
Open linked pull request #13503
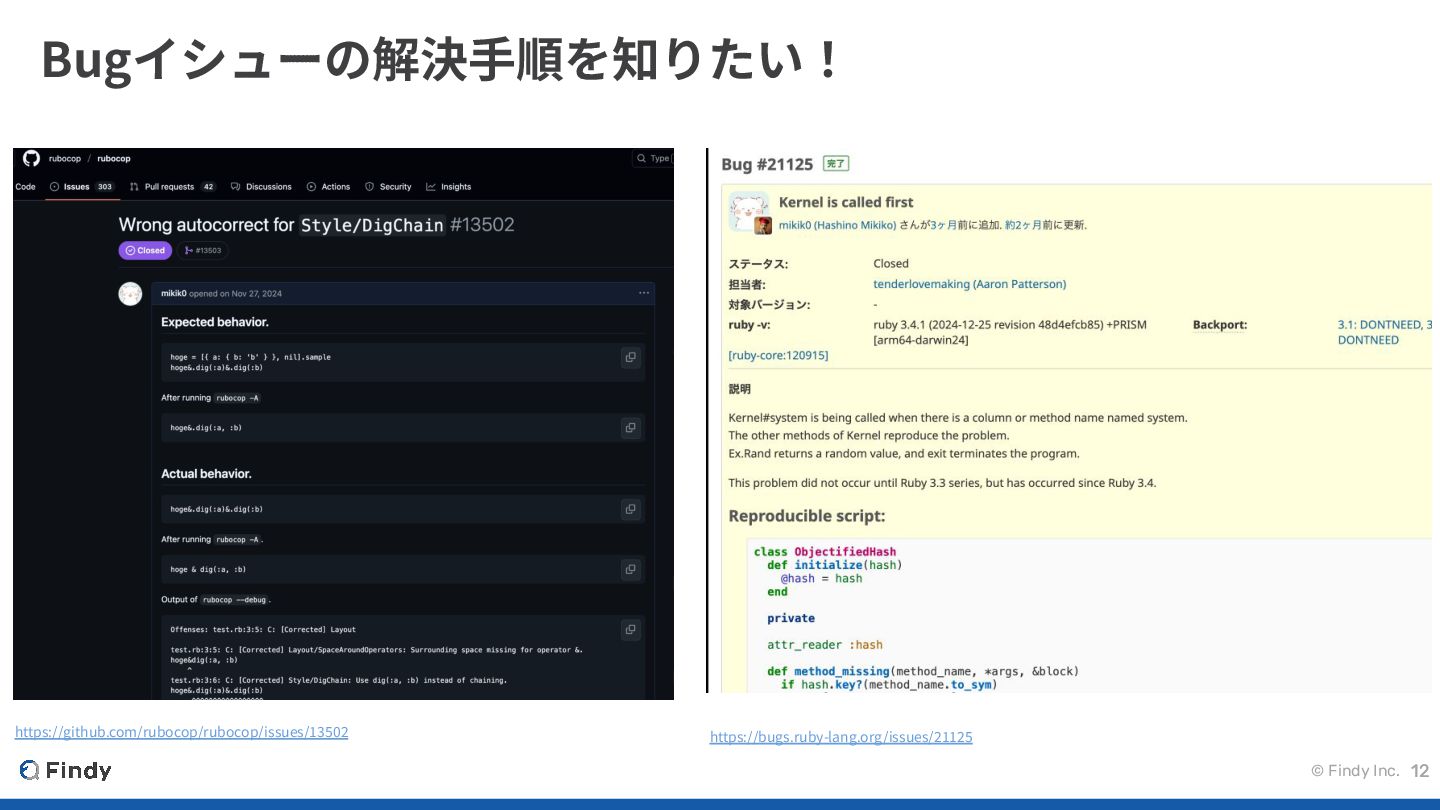click(x=203, y=250)
